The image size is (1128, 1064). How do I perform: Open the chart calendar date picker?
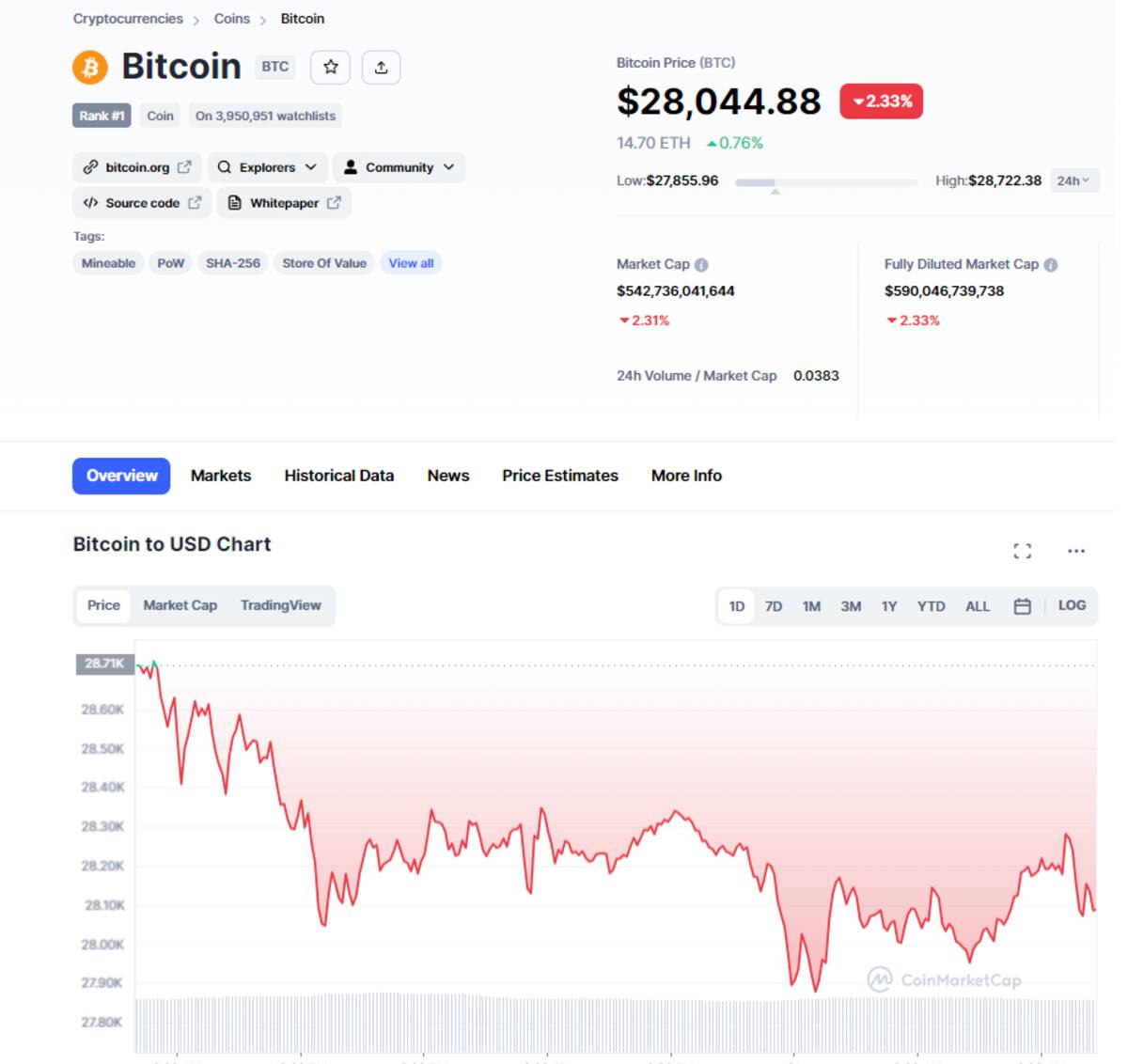coord(1023,606)
